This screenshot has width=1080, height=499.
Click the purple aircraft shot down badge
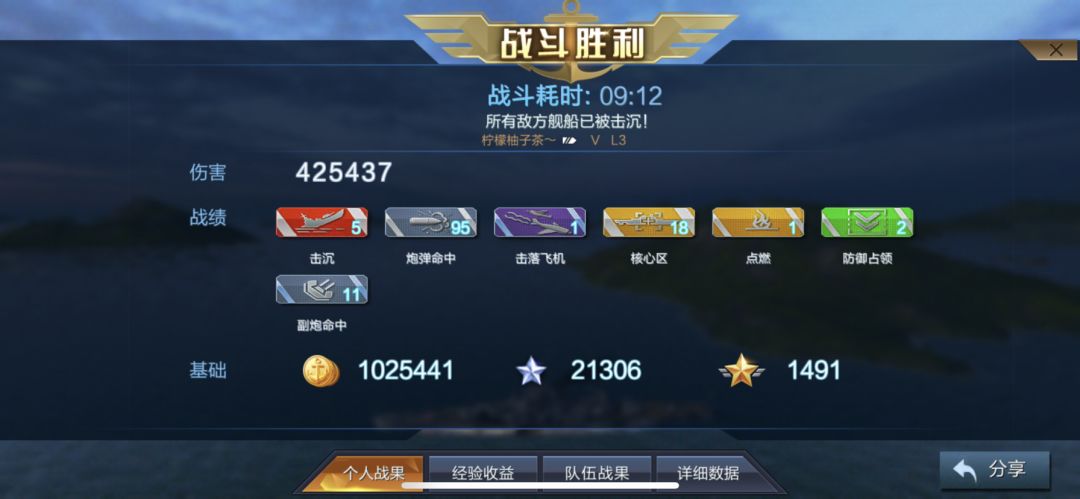(x=540, y=223)
